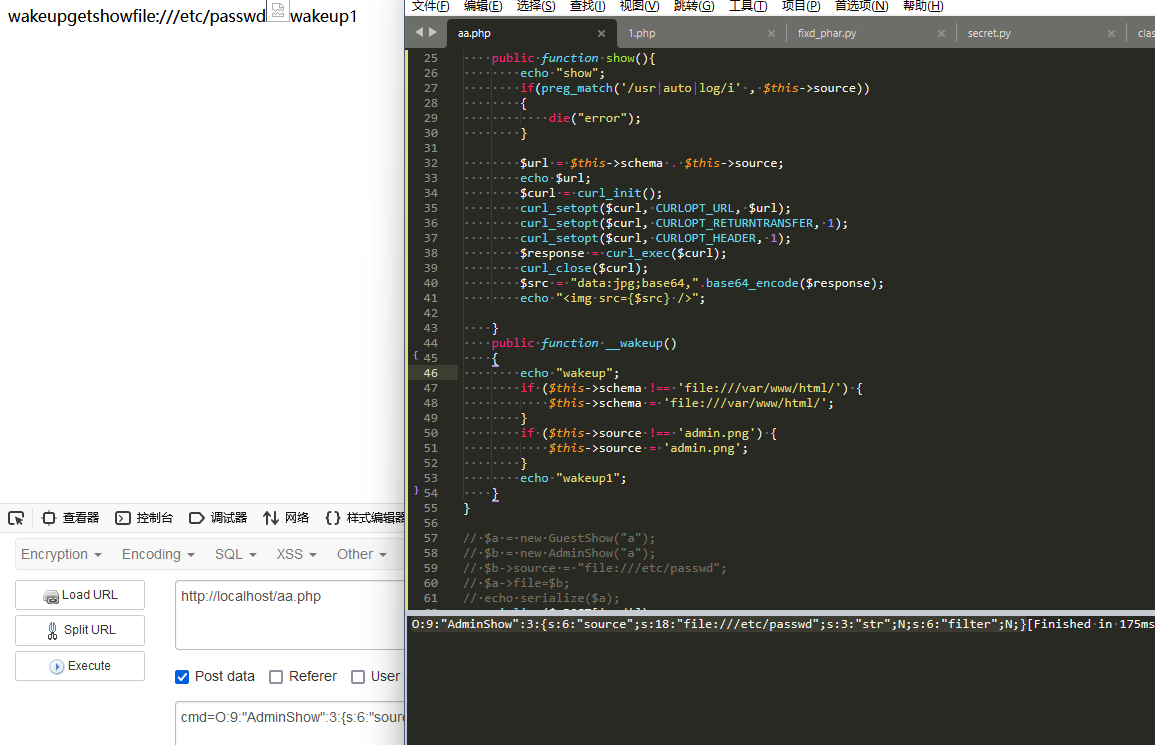Enable the Referer checkbox
This screenshot has height=745, width=1155.
coord(275,677)
